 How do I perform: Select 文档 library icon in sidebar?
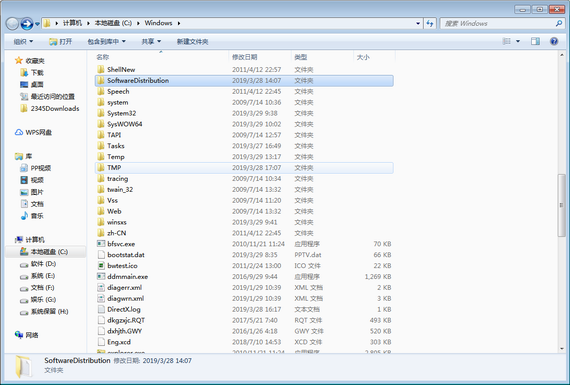pos(24,204)
